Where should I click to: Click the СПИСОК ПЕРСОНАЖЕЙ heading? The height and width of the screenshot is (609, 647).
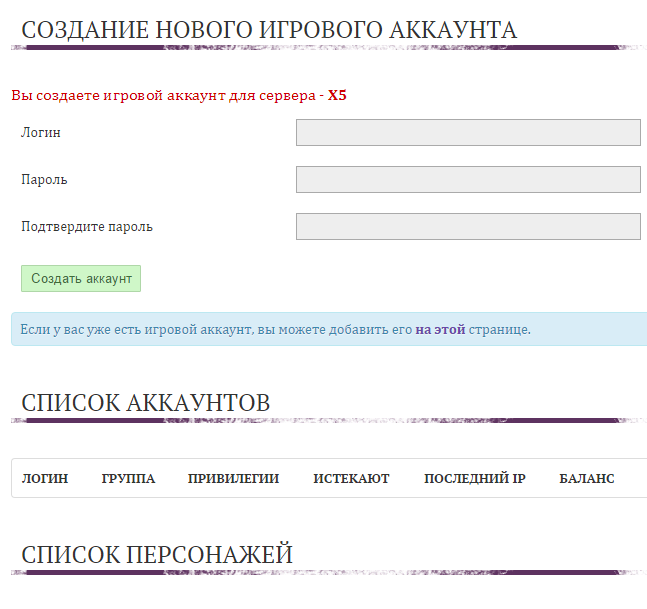[157, 554]
